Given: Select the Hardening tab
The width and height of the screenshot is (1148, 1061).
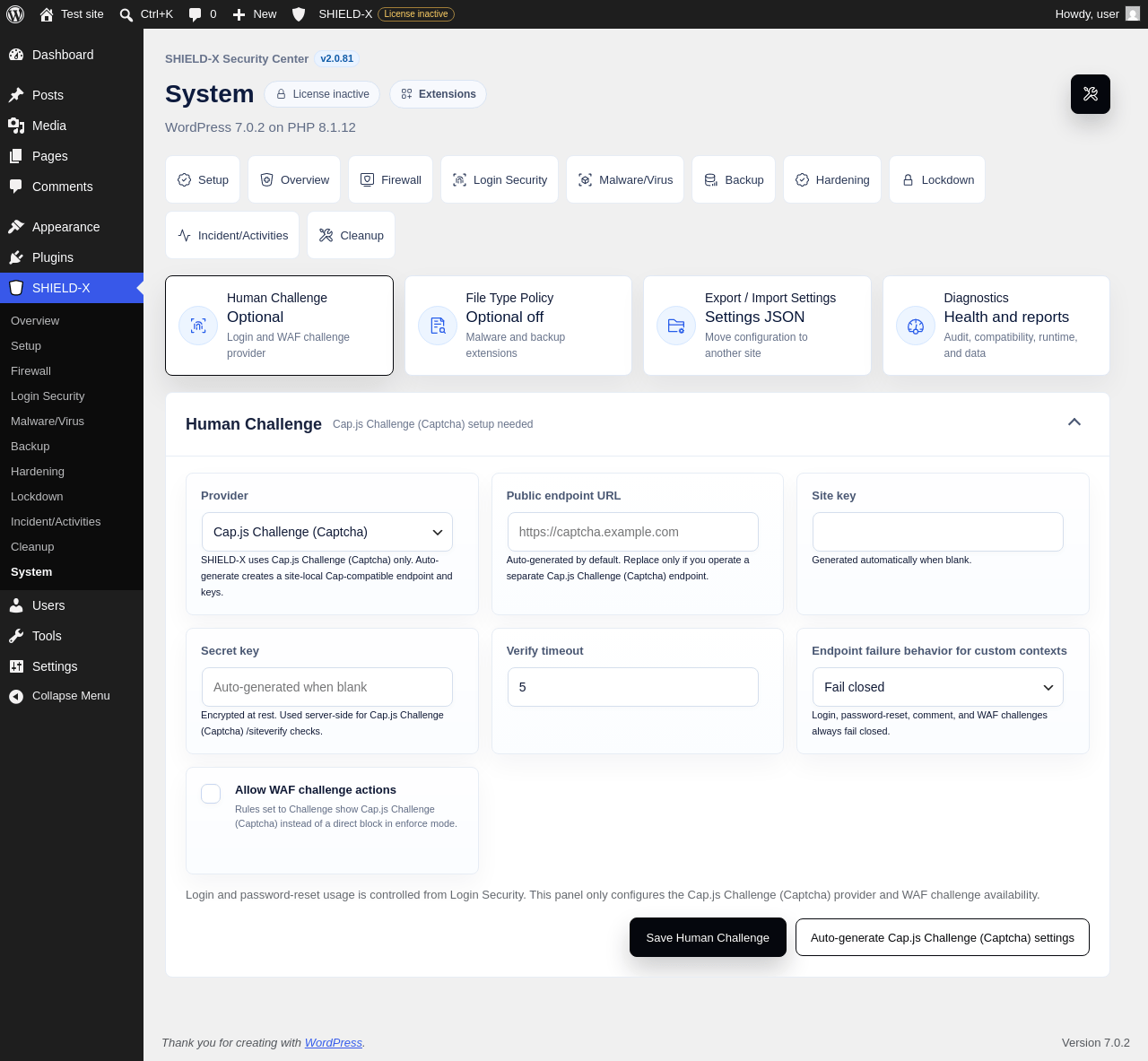Looking at the screenshot, I should [832, 179].
